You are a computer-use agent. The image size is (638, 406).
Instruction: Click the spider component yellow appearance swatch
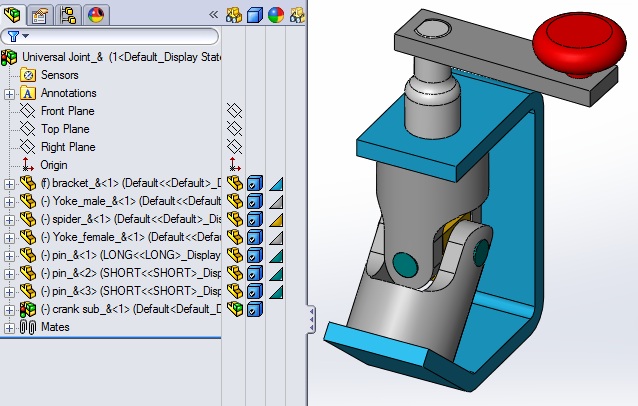pyautogui.click(x=277, y=219)
